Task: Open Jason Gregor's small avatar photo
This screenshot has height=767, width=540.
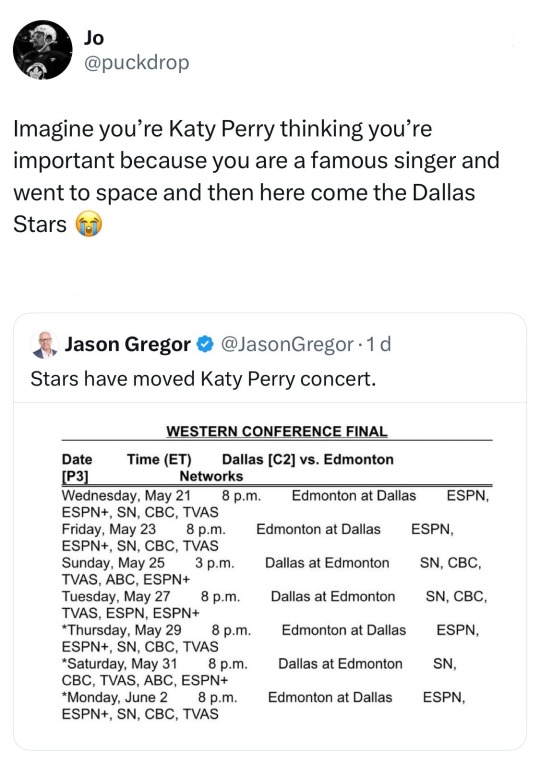Action: 45,344
